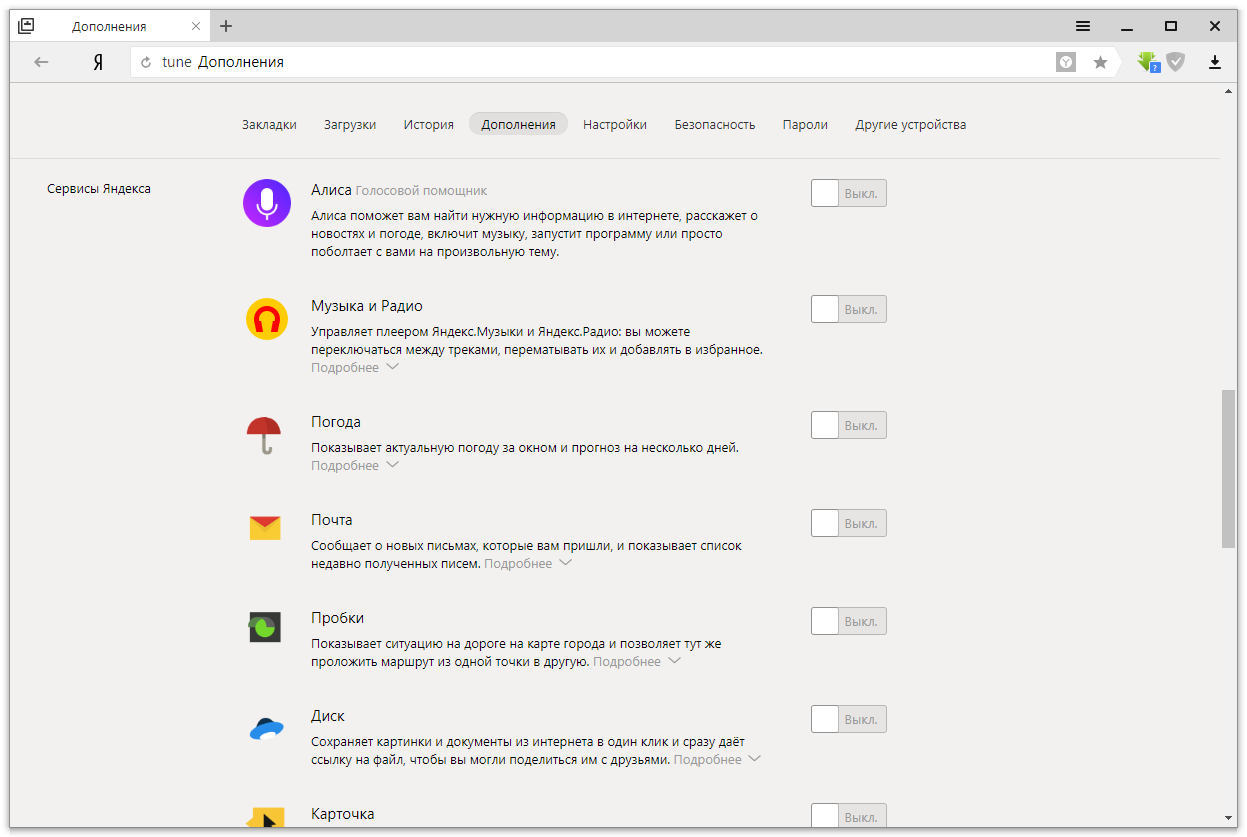Open a new tab with plus button
The width and height of the screenshot is (1247, 837).
[x=226, y=26]
